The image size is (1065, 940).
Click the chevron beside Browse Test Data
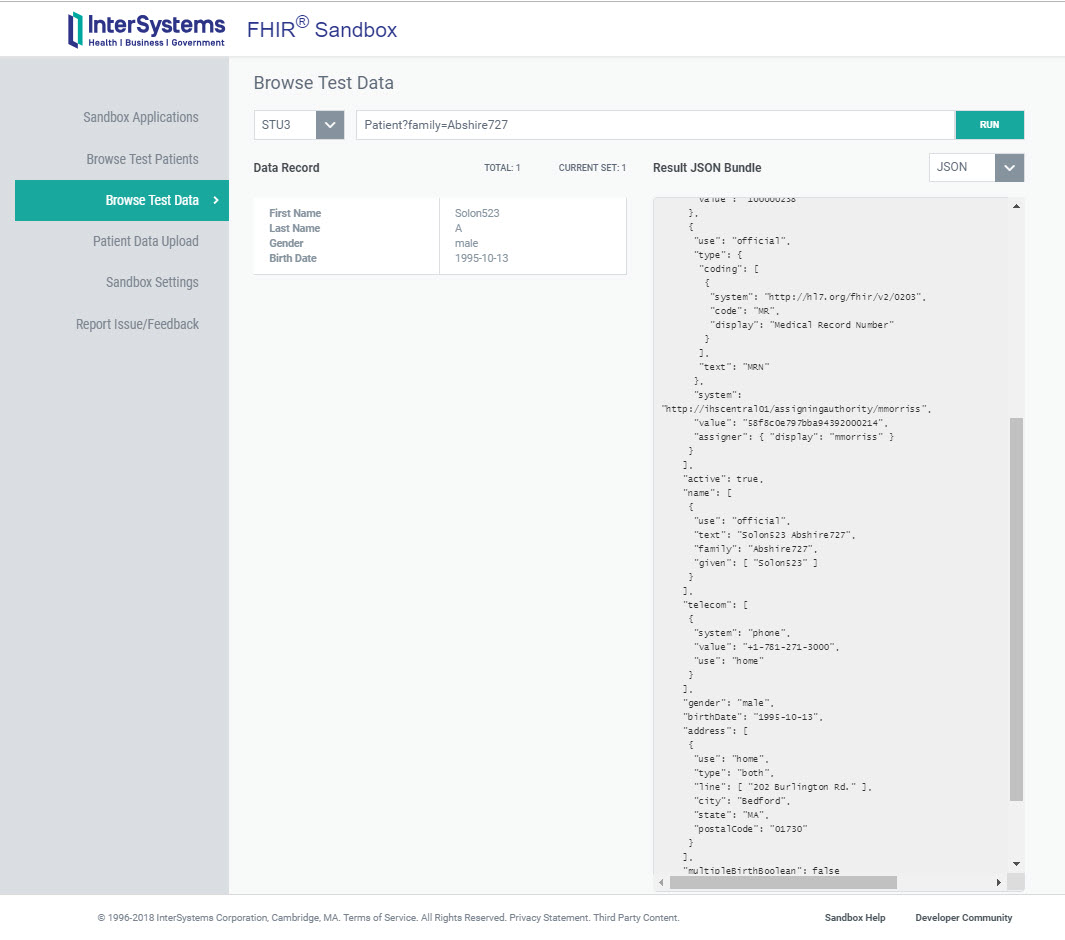[x=216, y=200]
